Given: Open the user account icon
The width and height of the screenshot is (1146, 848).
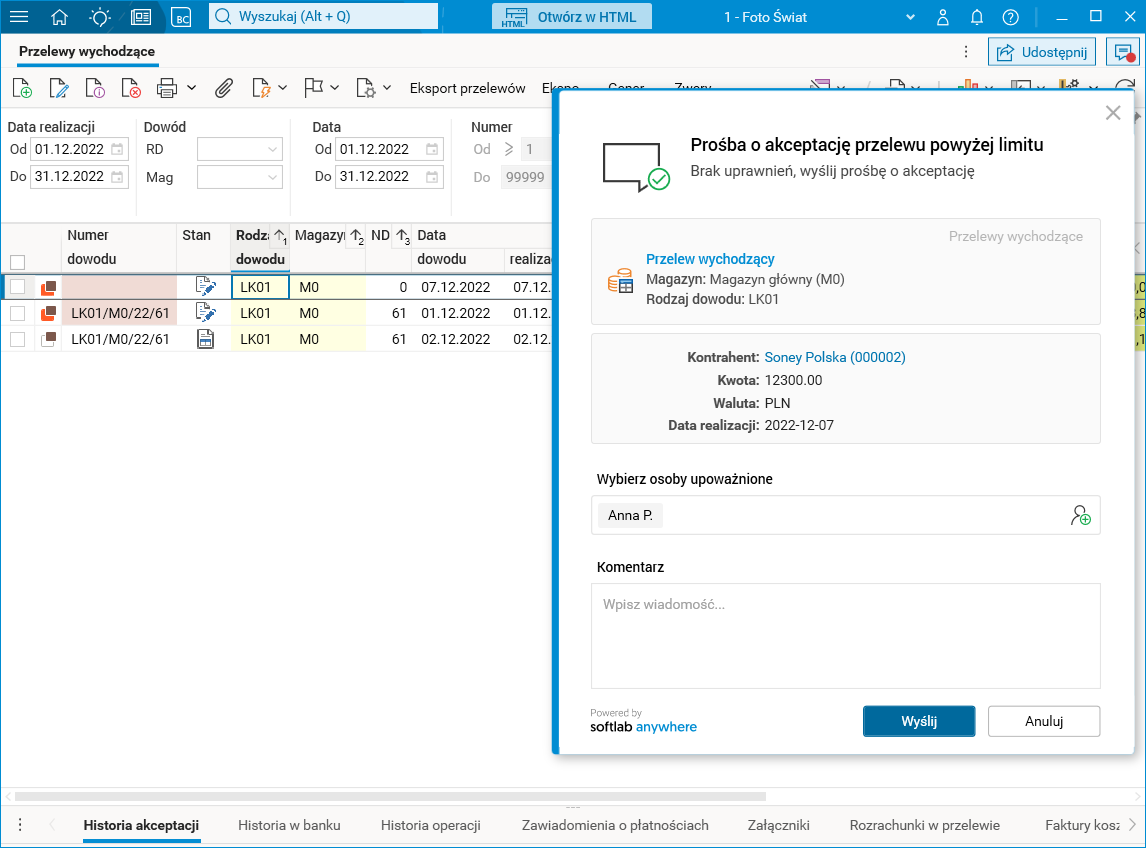Looking at the screenshot, I should tap(943, 17).
